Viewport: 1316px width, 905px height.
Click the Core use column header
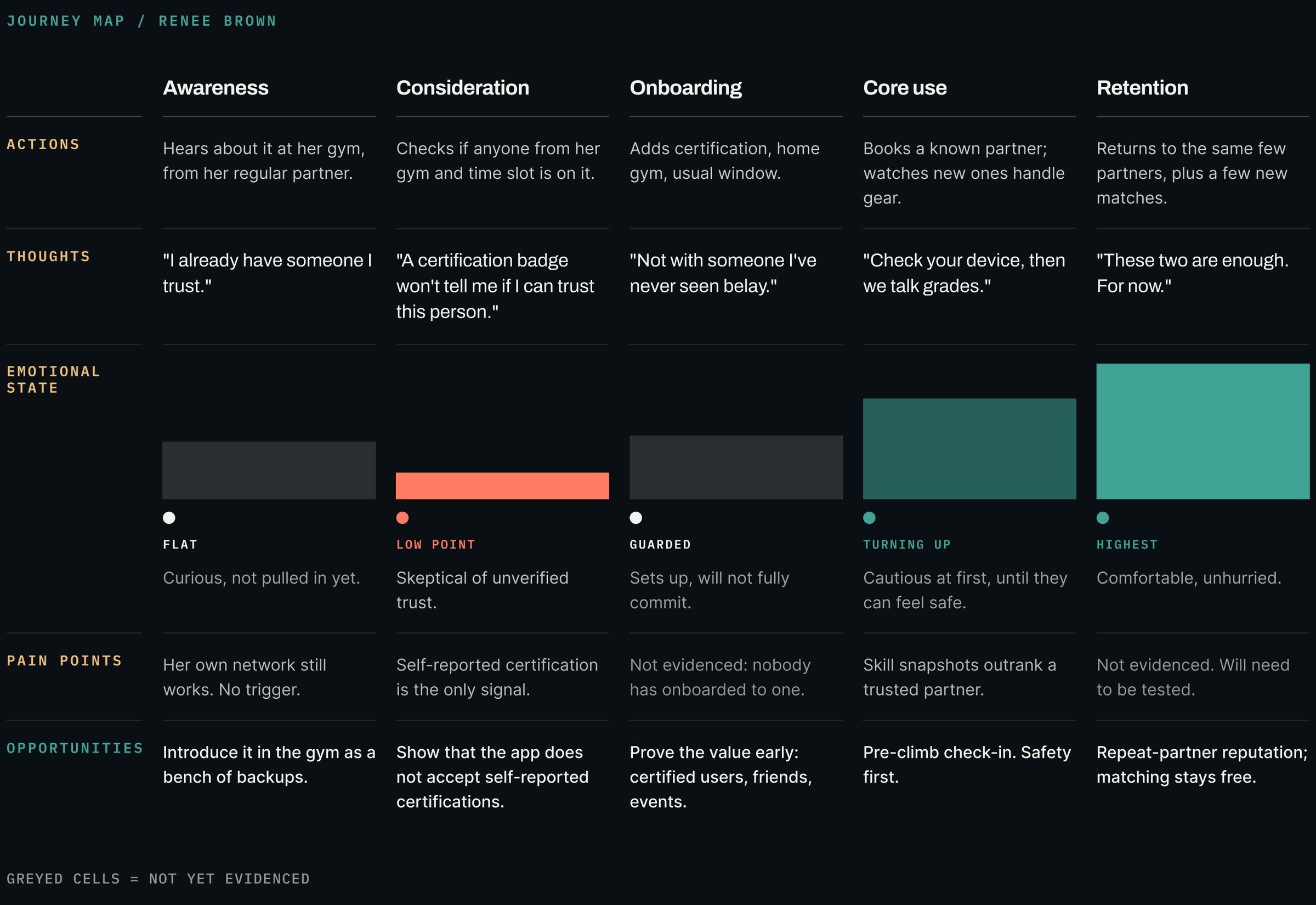pyautogui.click(x=905, y=88)
